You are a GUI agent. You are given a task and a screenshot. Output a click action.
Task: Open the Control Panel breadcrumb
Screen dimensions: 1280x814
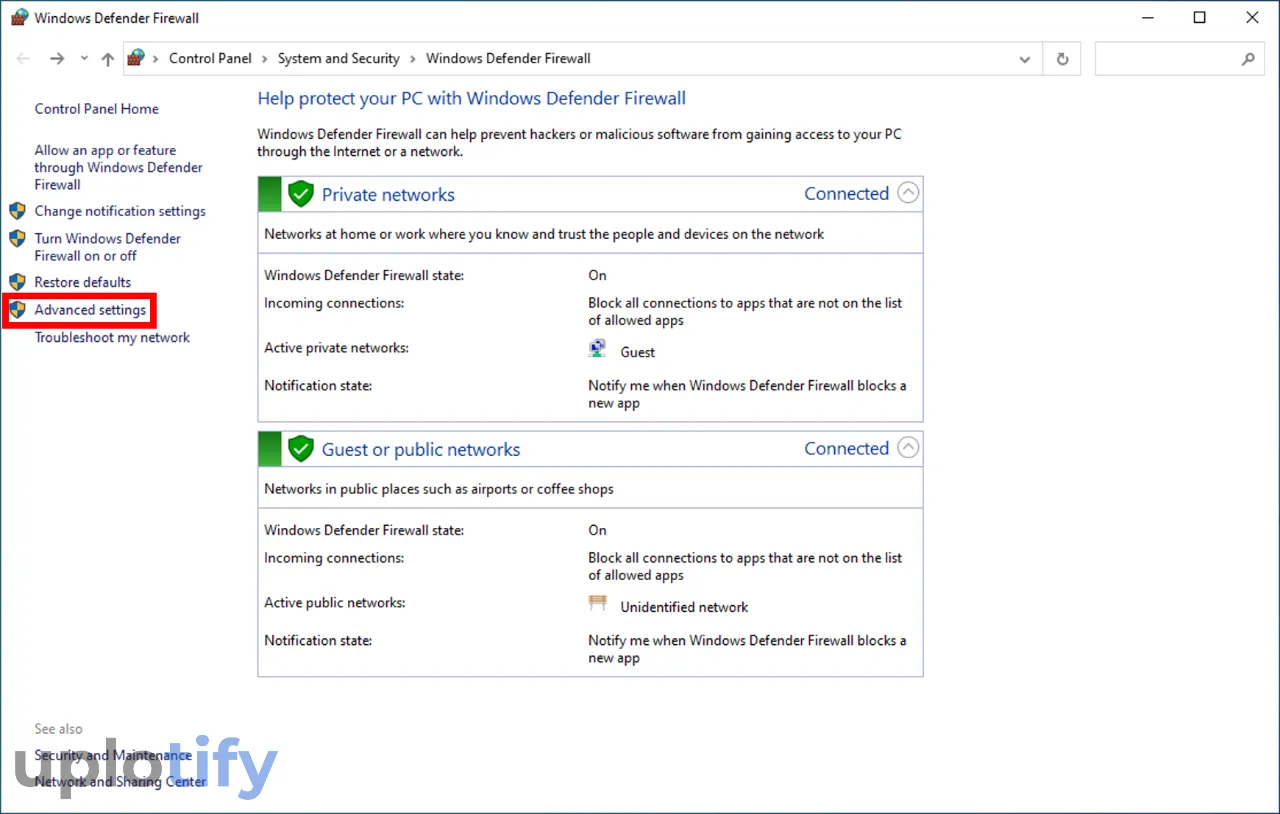tap(211, 58)
